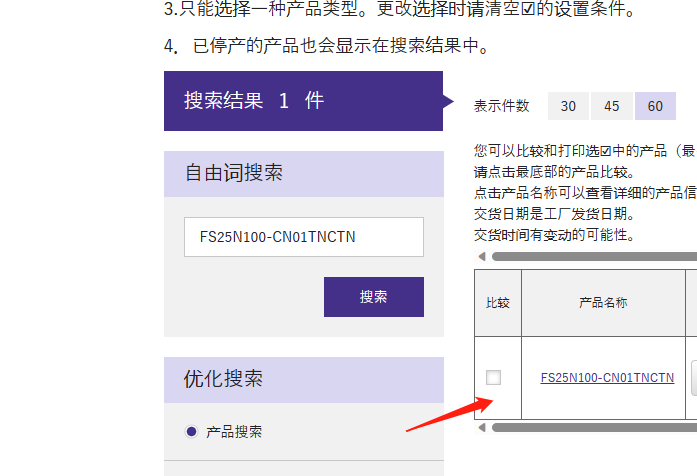Click the 比较 column header
This screenshot has width=697, height=476.
(x=497, y=302)
